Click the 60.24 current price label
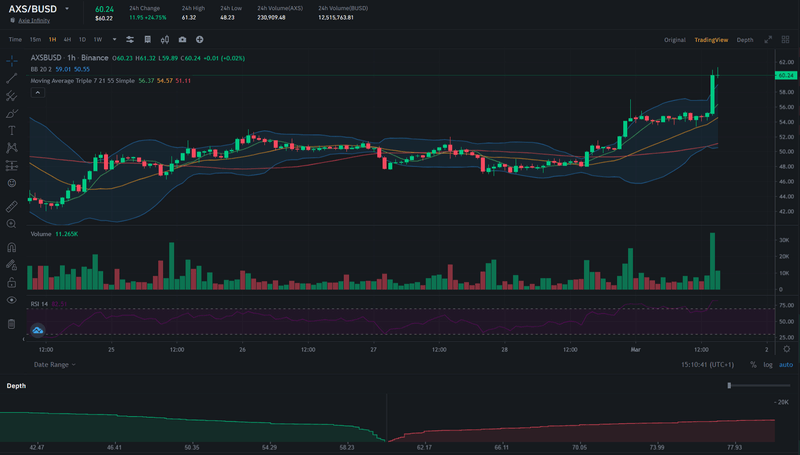This screenshot has width=800, height=455. (786, 75)
